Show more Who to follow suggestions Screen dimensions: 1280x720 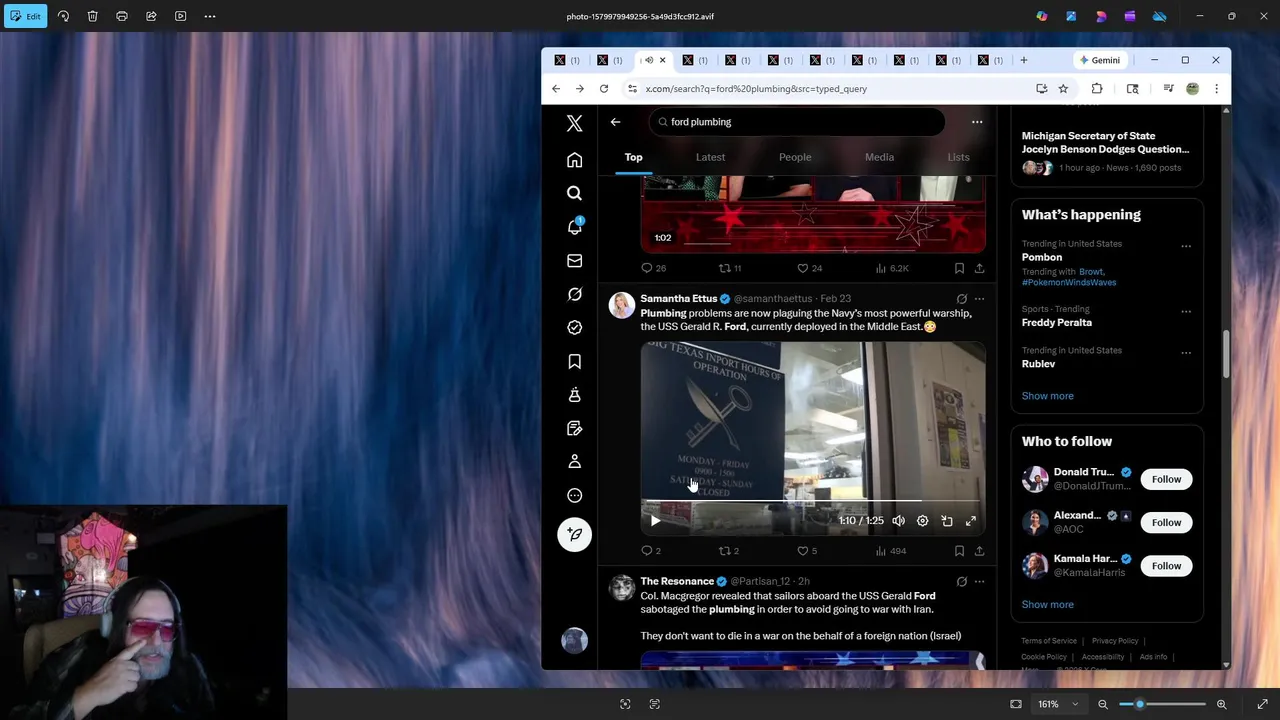[x=1047, y=604]
